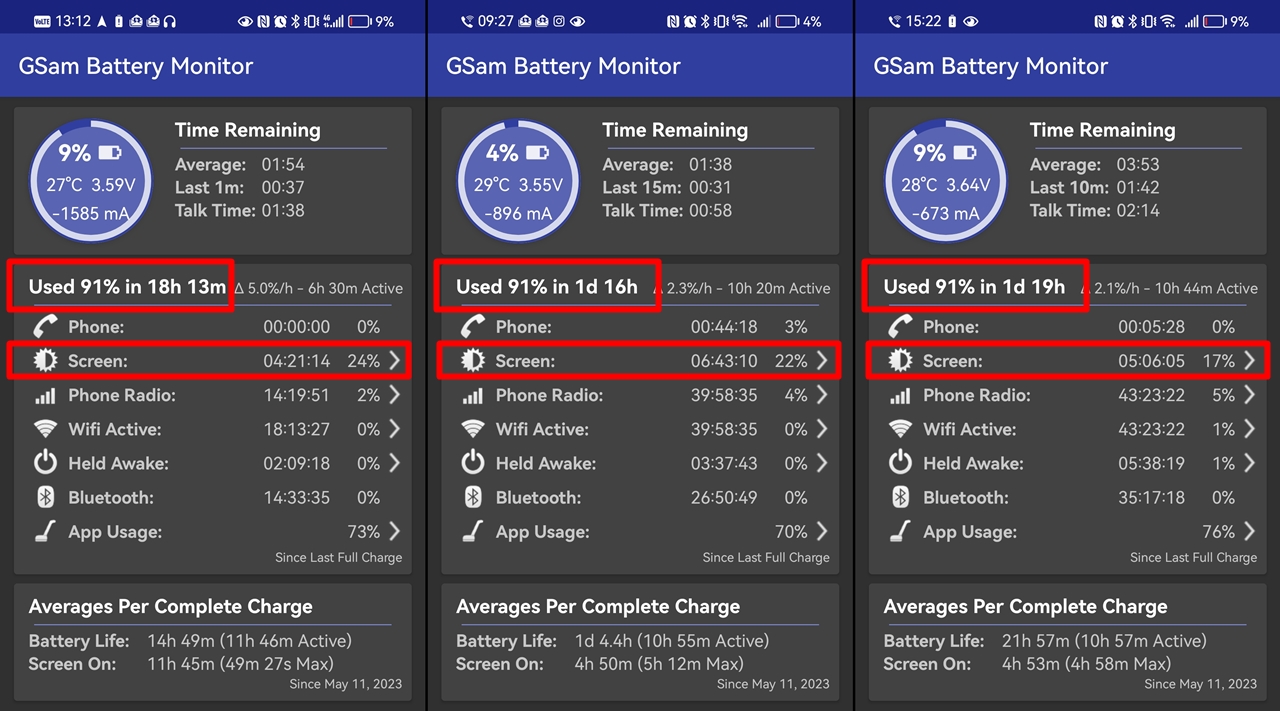1280x711 pixels.
Task: Expand the App Usage row showing 76%
Action: [x=1249, y=531]
